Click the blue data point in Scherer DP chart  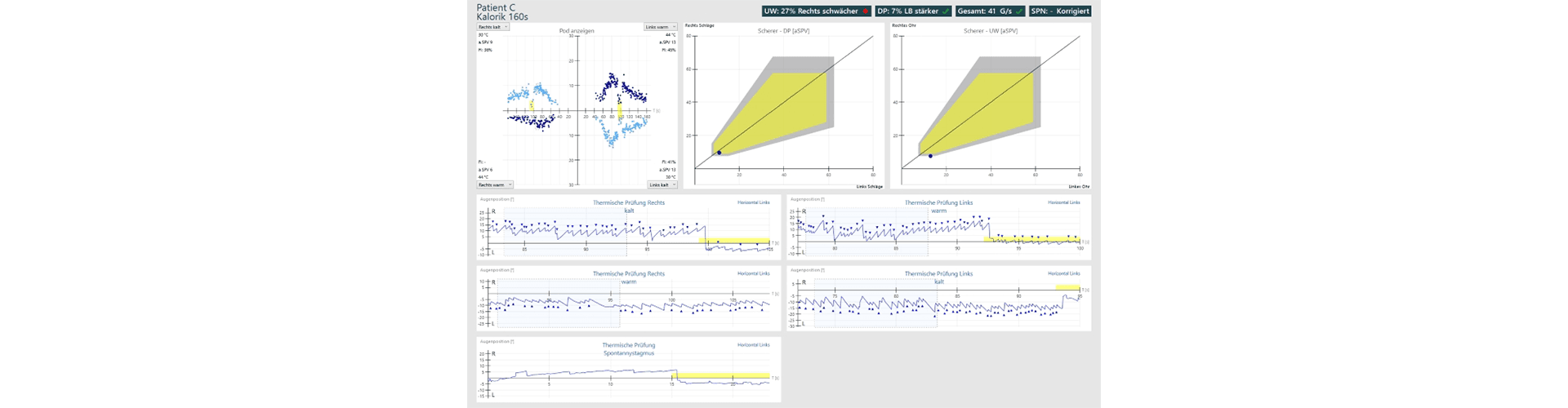(719, 153)
